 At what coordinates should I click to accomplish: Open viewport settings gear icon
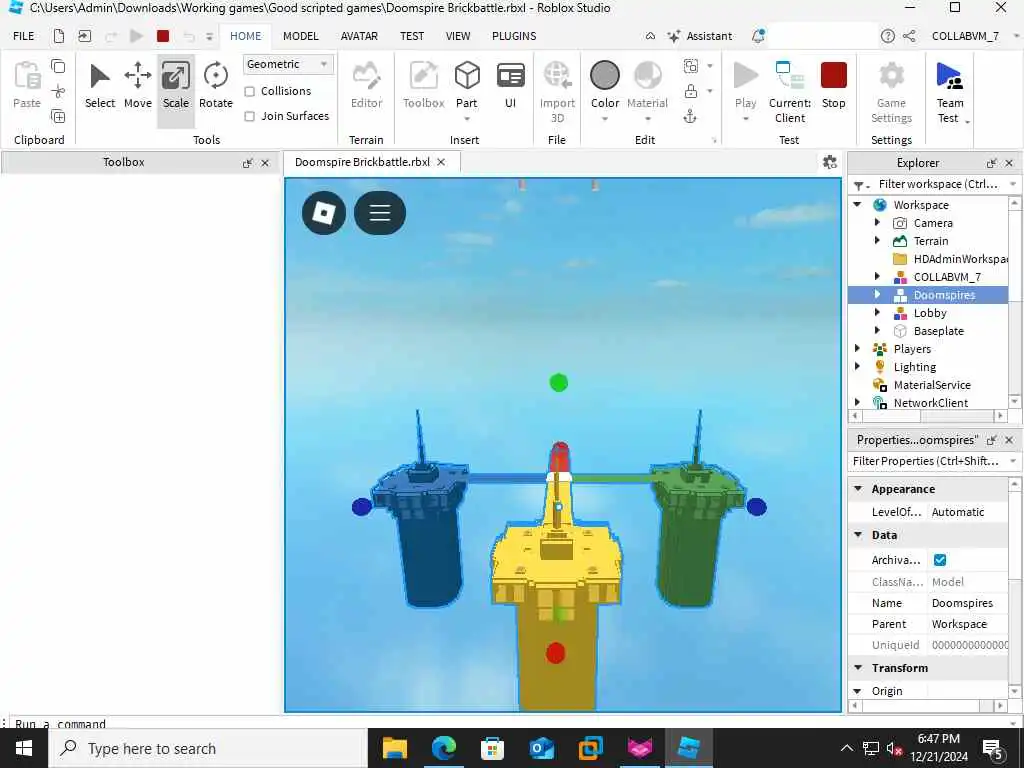830,162
